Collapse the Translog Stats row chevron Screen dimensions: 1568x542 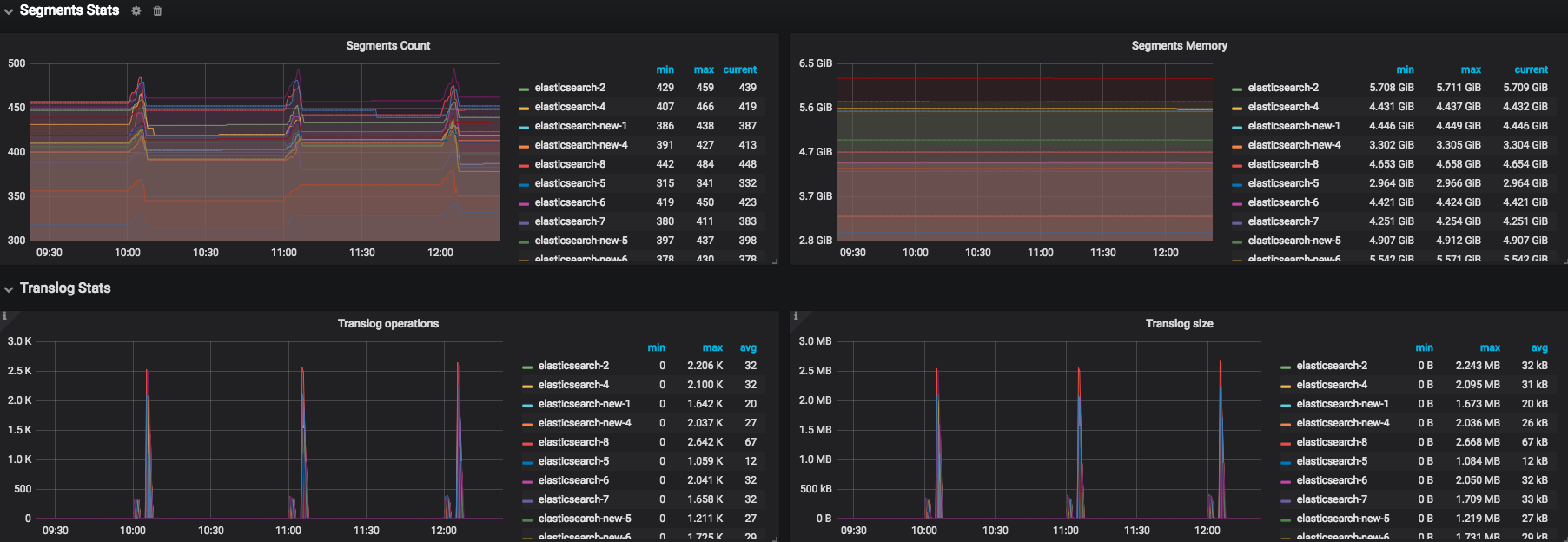9,289
